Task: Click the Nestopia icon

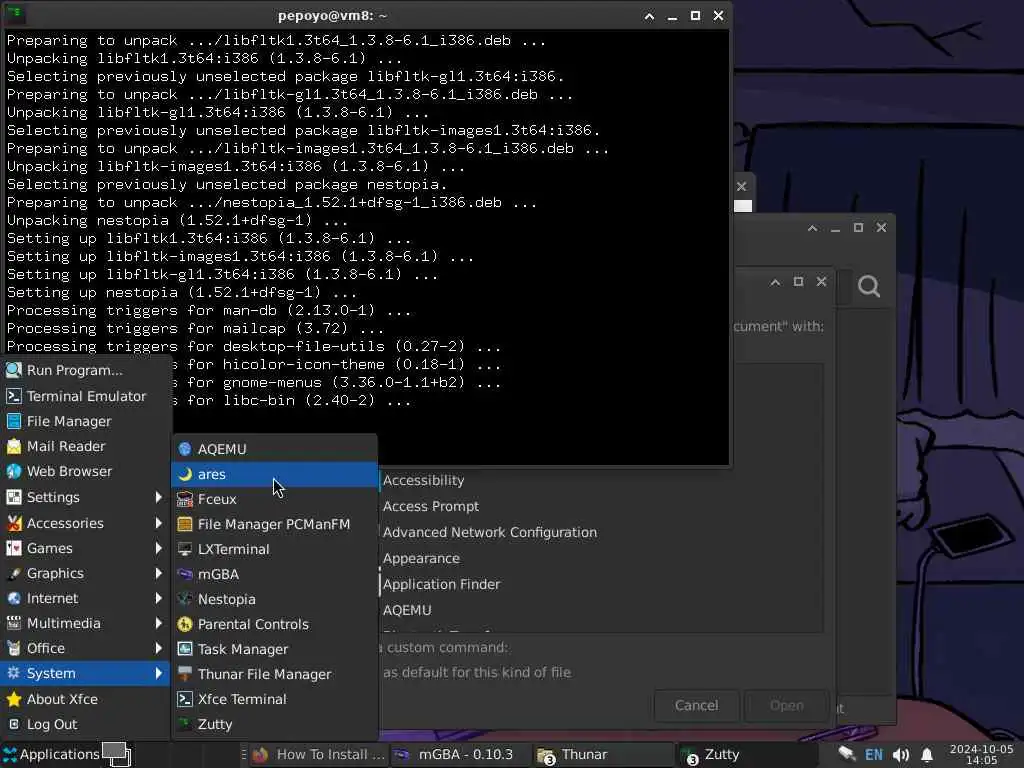Action: point(185,599)
